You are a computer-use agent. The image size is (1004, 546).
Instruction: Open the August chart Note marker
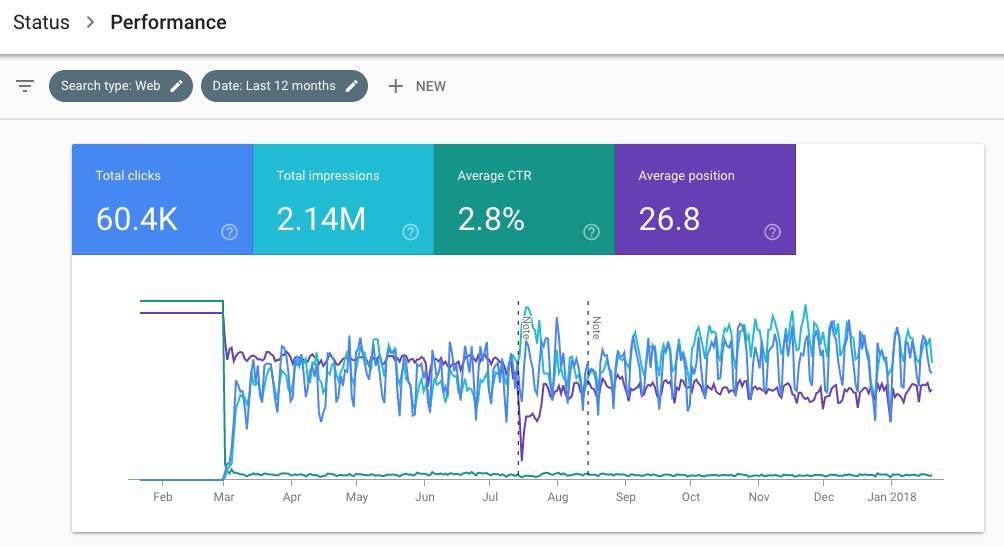[595, 328]
